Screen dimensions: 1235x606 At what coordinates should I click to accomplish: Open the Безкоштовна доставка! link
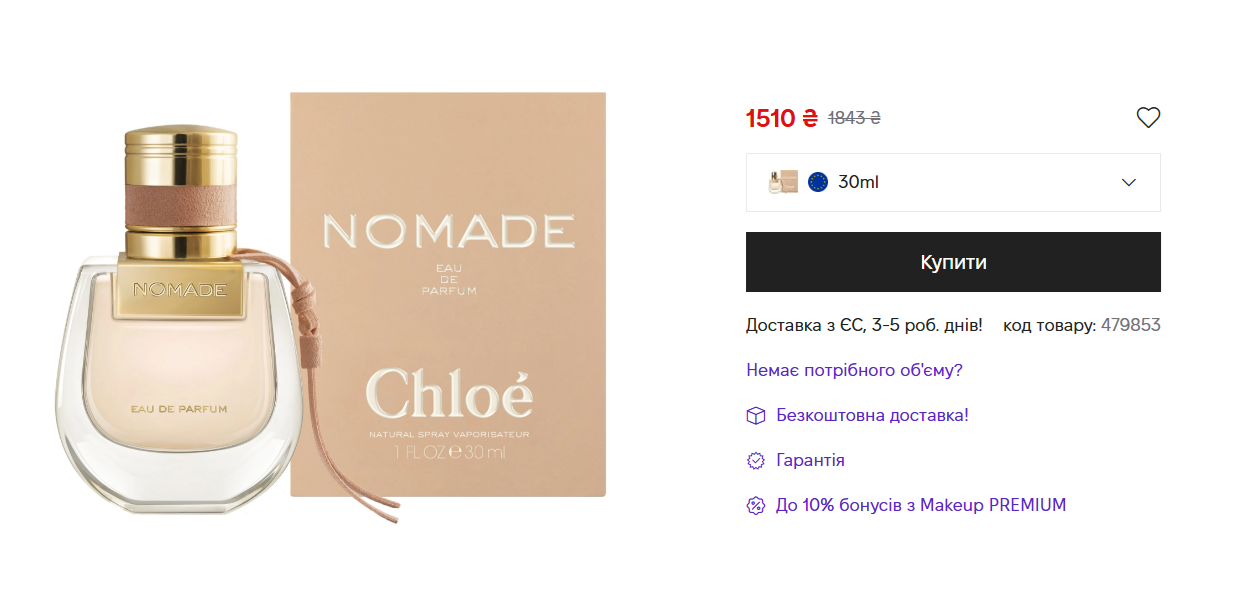click(x=872, y=415)
